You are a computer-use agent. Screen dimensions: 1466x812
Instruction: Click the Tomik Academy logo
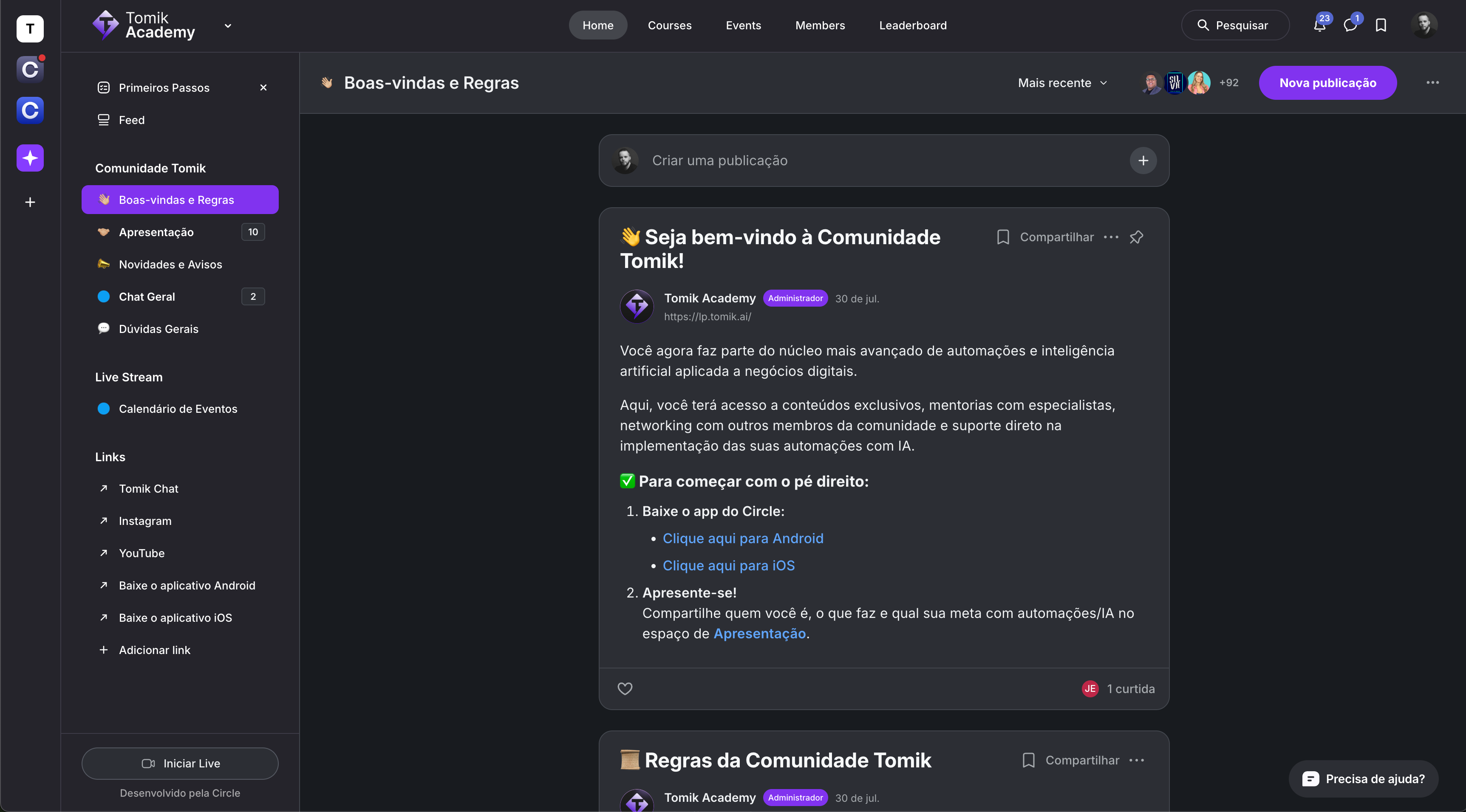coord(144,25)
